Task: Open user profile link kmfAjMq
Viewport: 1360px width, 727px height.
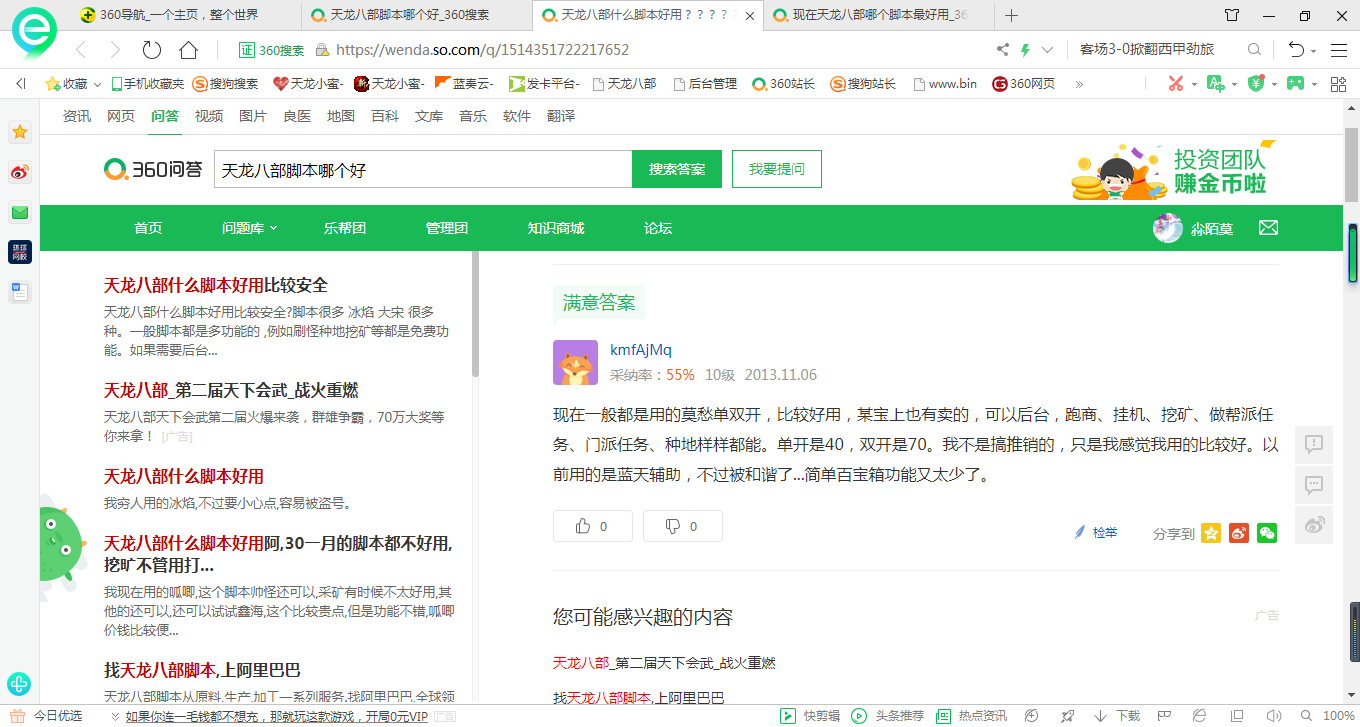Action: 641,349
